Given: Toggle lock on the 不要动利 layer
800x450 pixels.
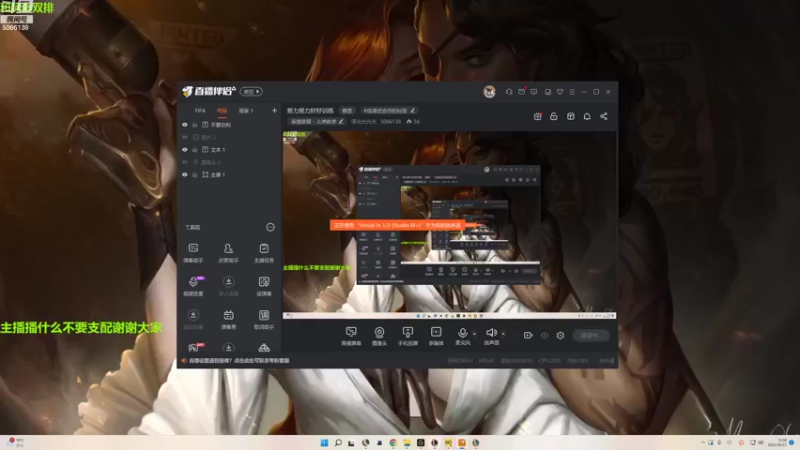Looking at the screenshot, I should [x=195, y=124].
